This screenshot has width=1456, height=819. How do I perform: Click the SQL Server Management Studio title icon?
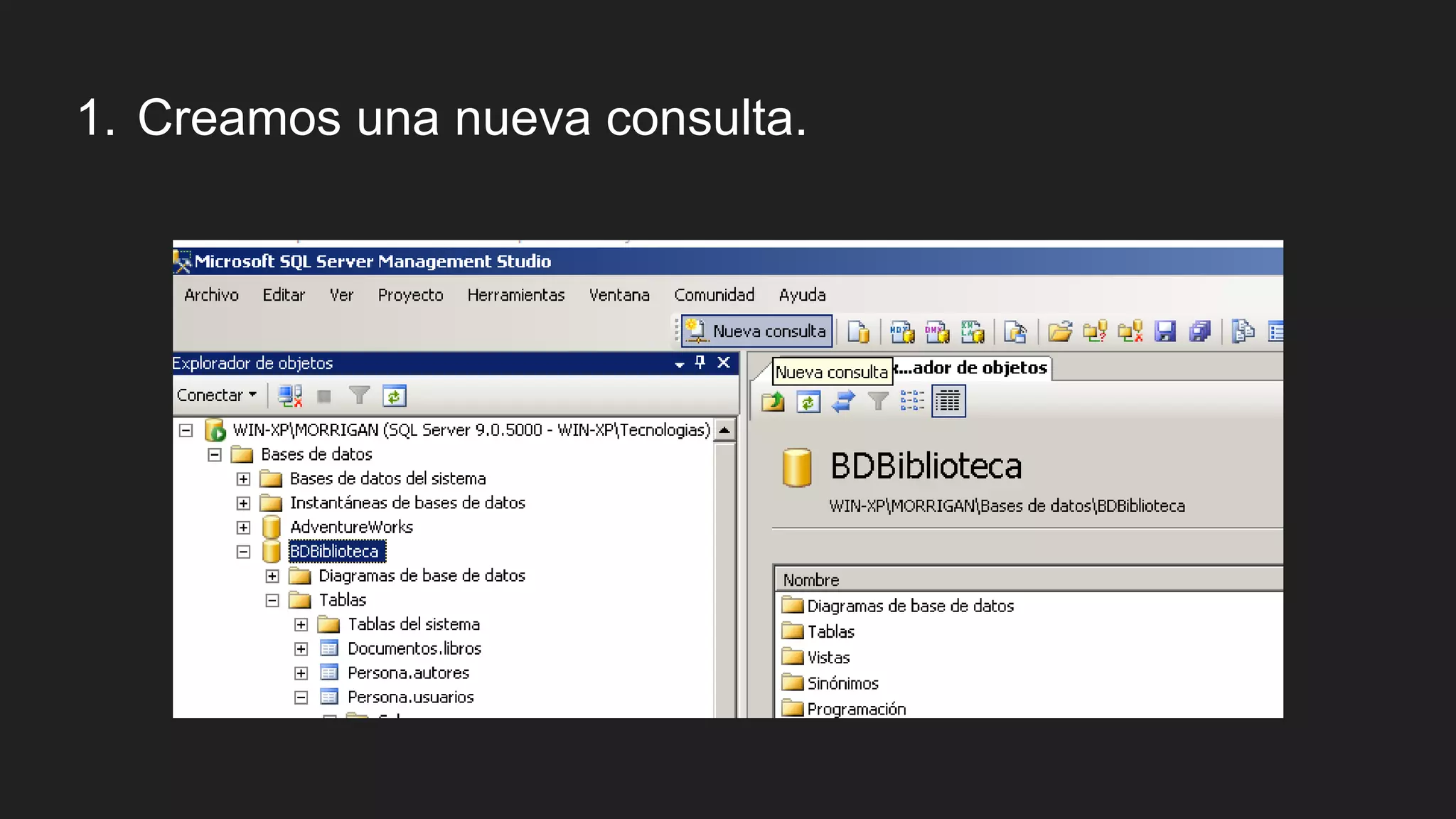(x=183, y=262)
